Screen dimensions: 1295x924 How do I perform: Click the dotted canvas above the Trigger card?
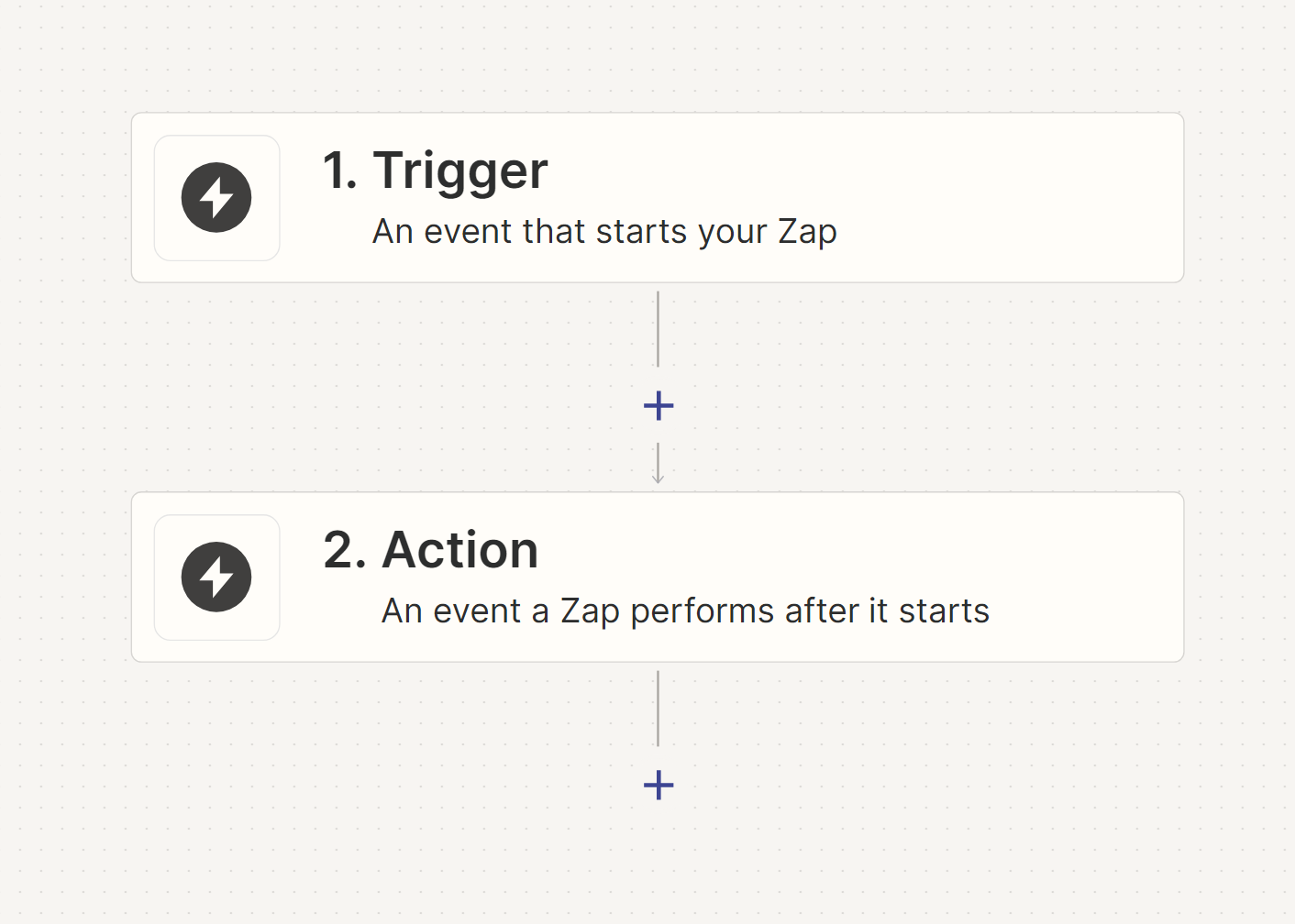pos(658,55)
